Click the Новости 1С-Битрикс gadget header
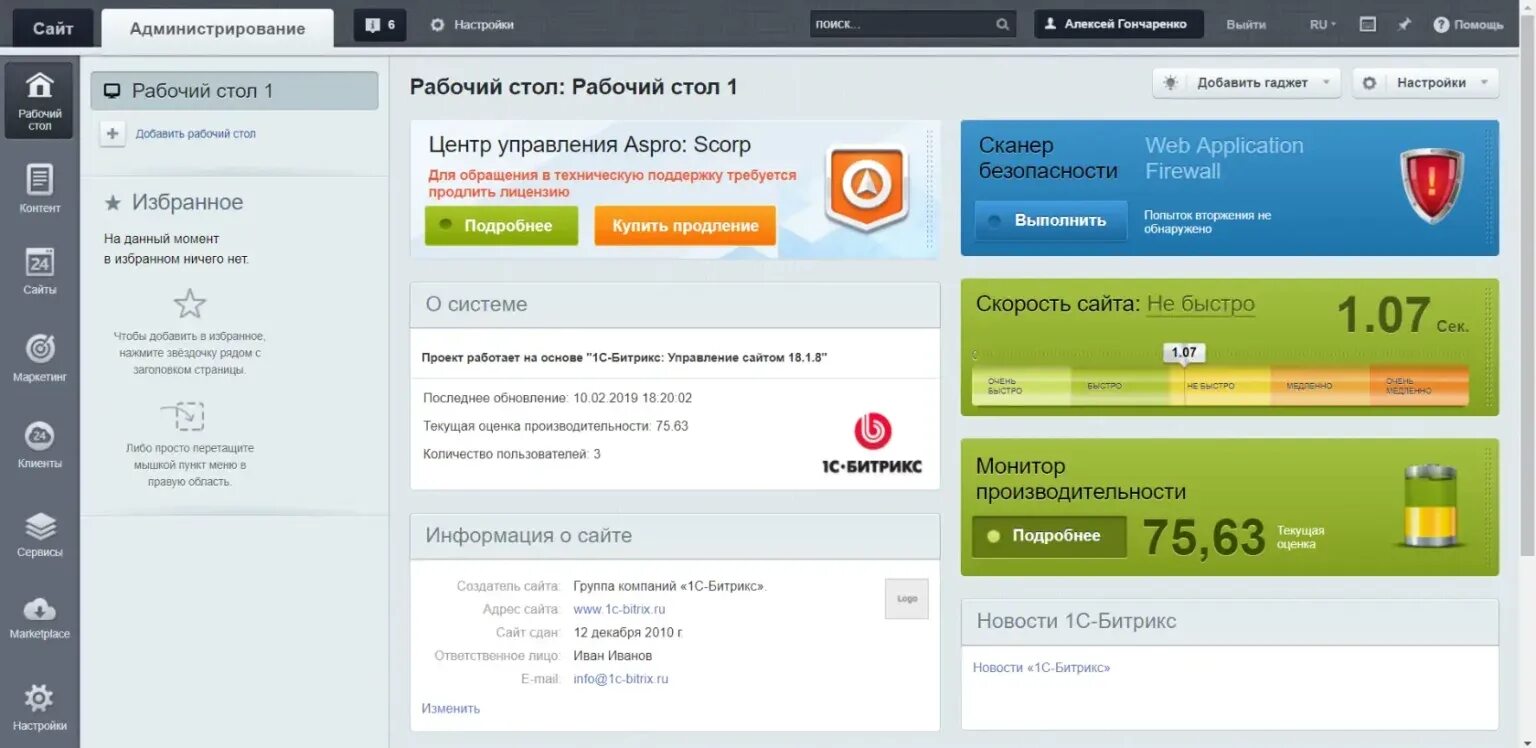 1230,622
